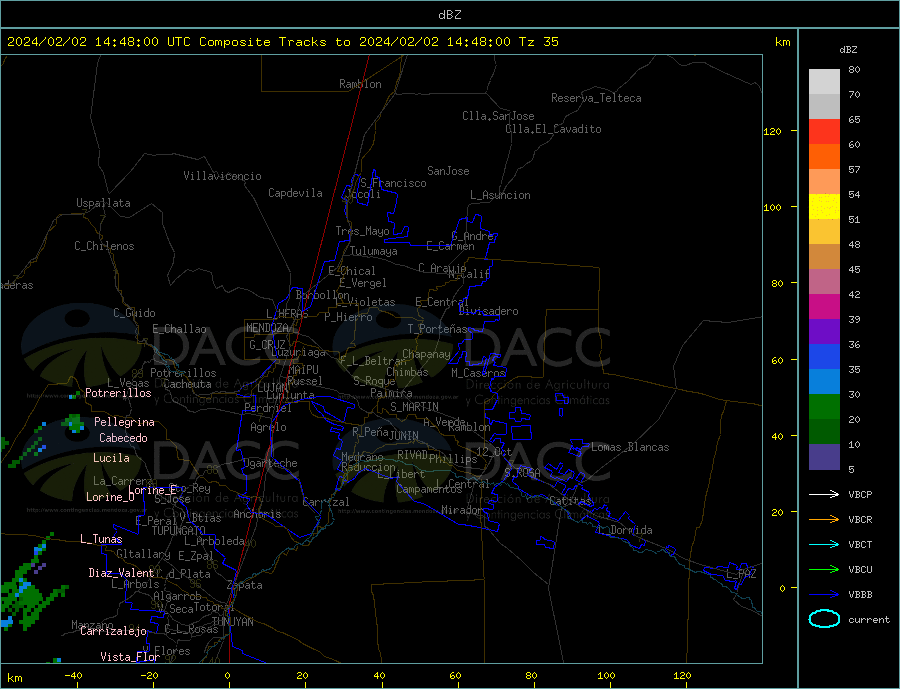Select the pink Diaz_Valent label

tap(121, 573)
